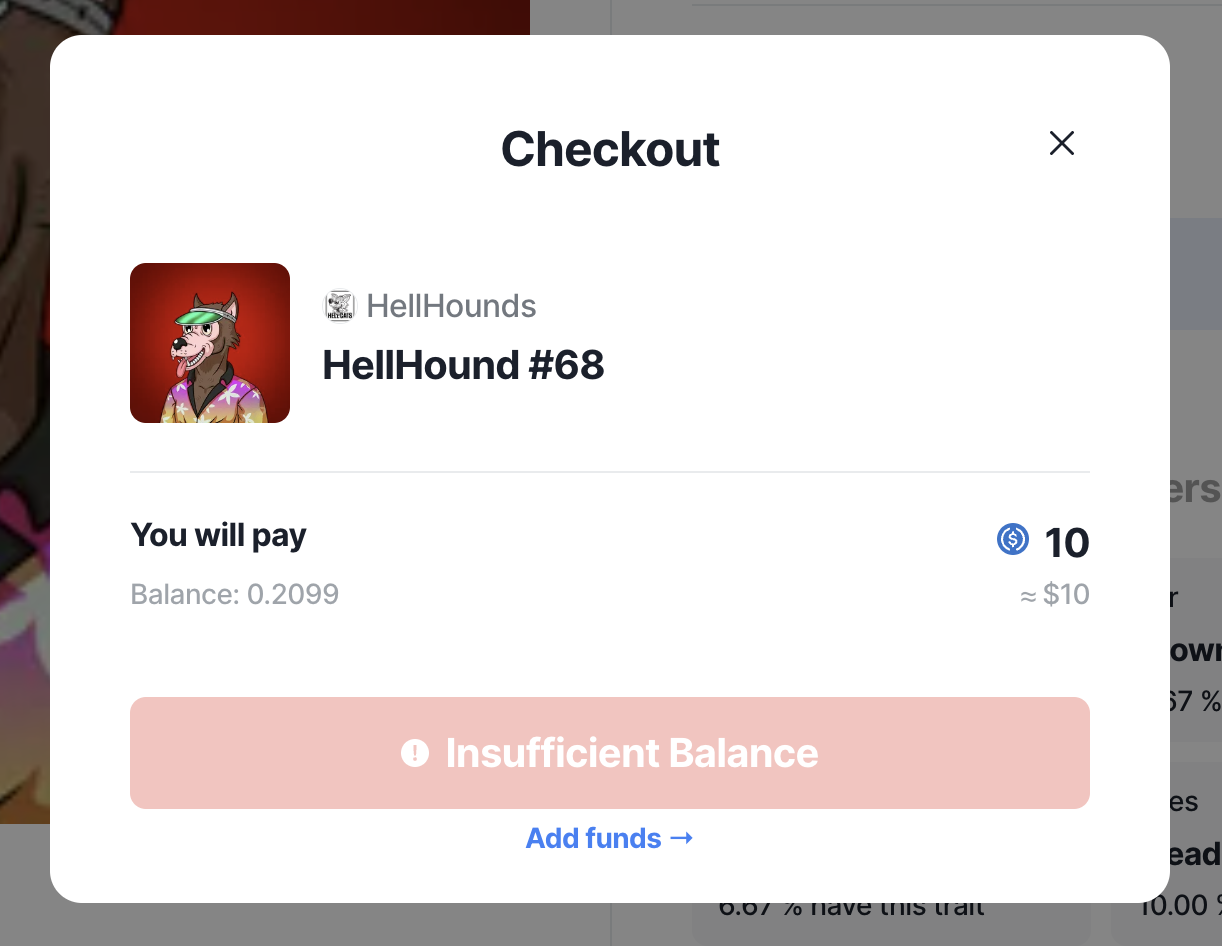Click the Checkout heading
Screen dimensions: 1222x946
pyautogui.click(x=610, y=149)
